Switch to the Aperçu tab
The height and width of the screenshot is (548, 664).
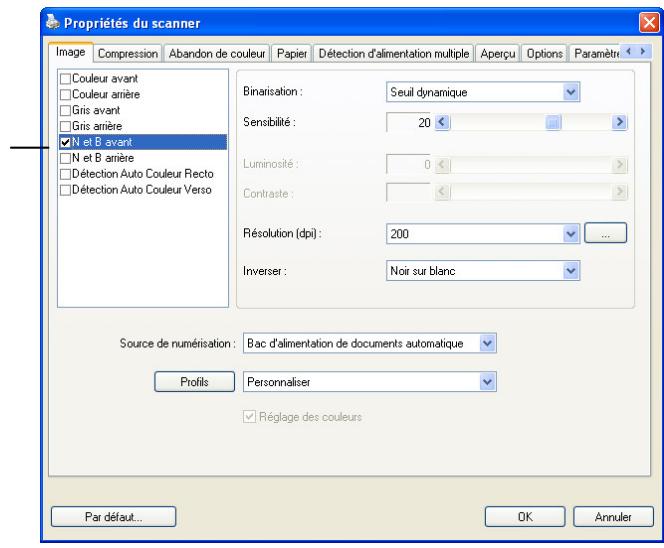pos(498,54)
